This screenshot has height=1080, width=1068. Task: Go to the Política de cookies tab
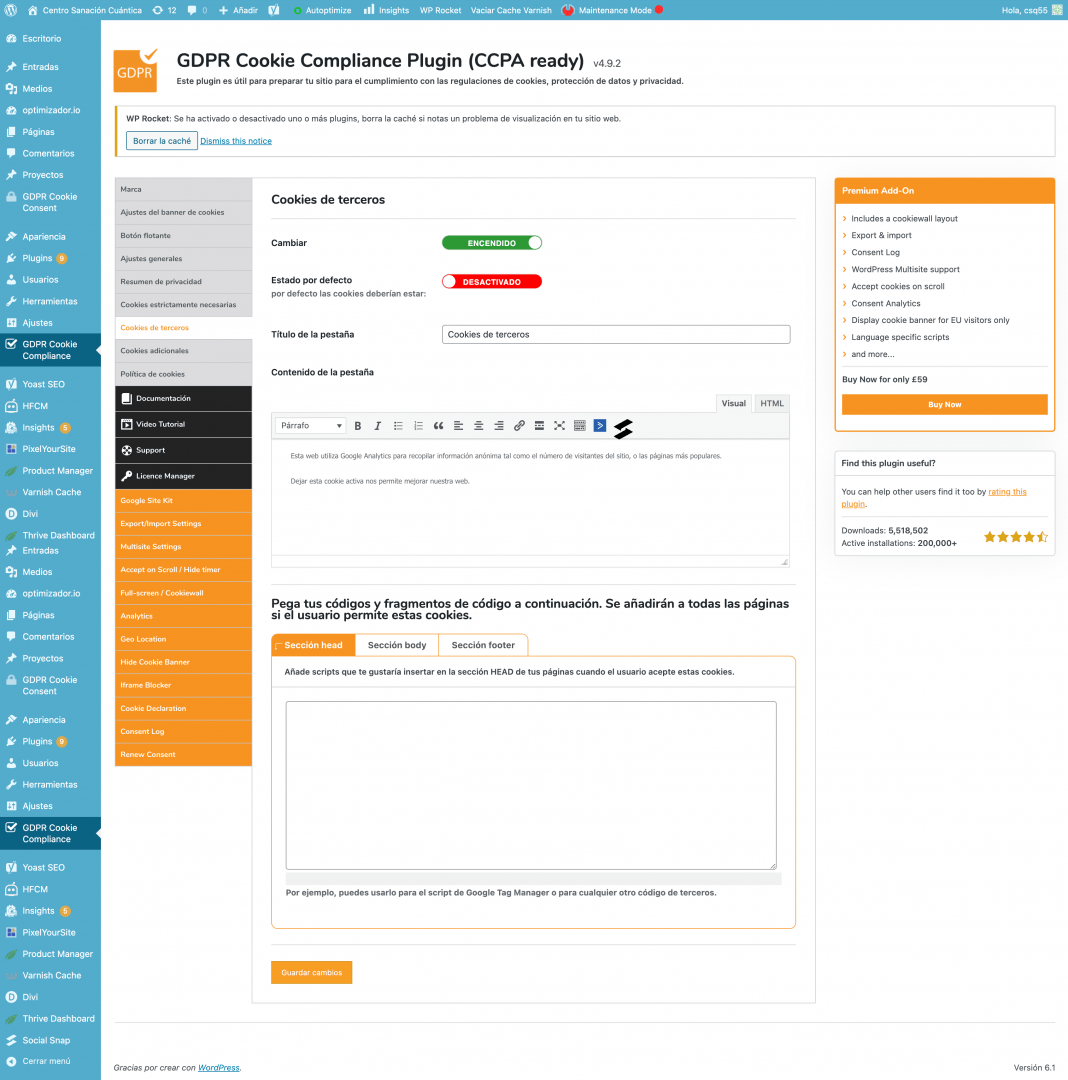tap(183, 374)
